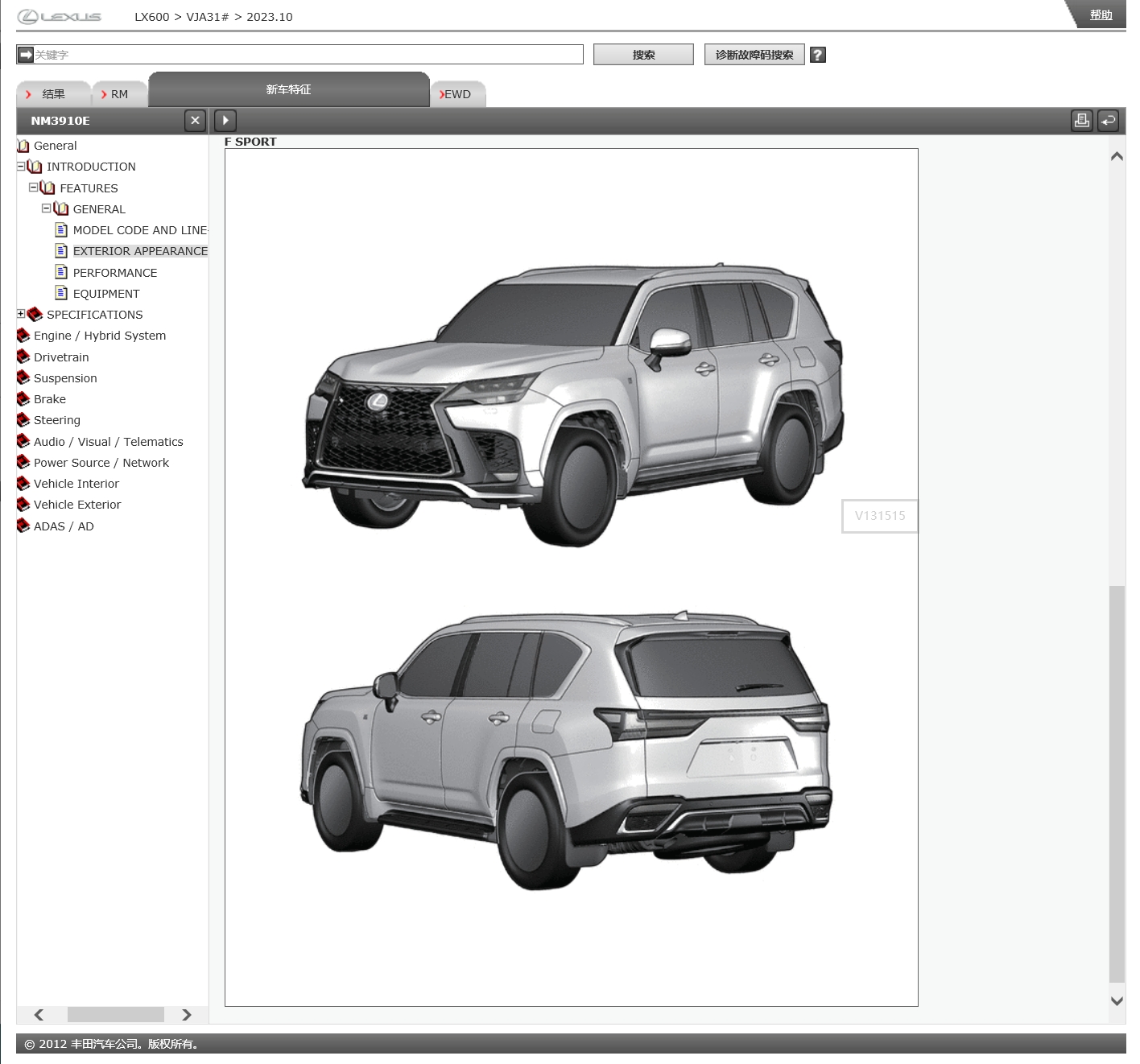
Task: Click the Lexus logo
Action: pos(60,17)
